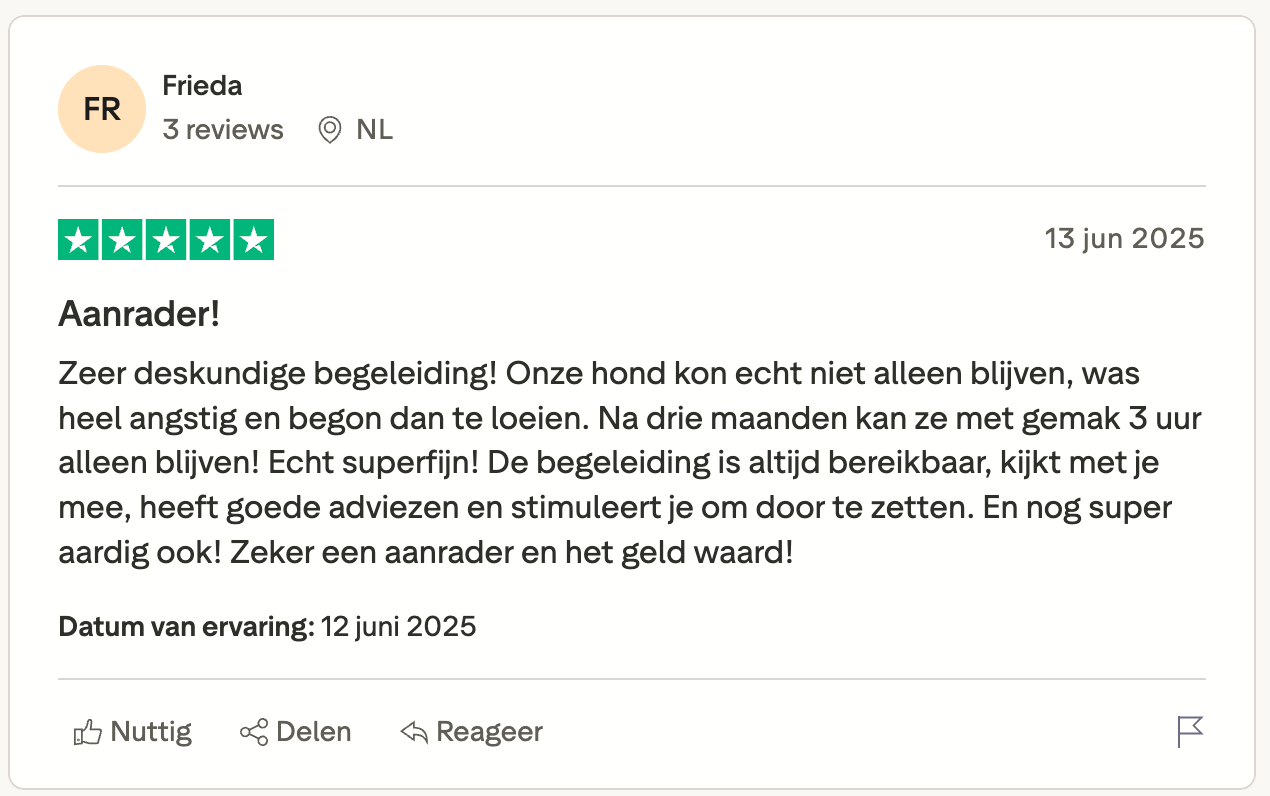Click the second green rating star
The width and height of the screenshot is (1270, 796).
(x=122, y=240)
